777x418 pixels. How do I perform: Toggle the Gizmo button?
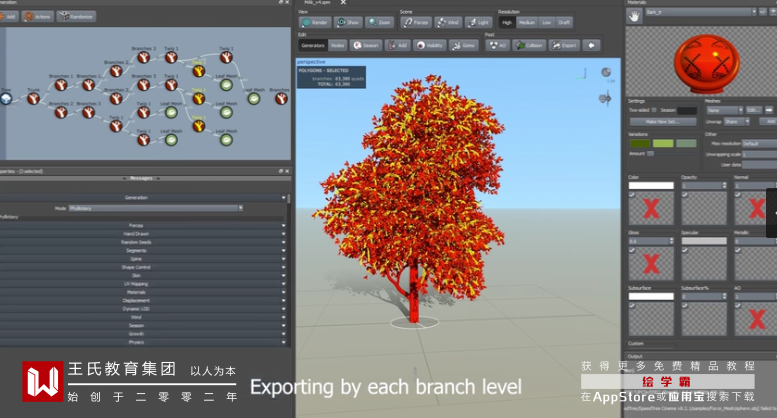[x=464, y=46]
